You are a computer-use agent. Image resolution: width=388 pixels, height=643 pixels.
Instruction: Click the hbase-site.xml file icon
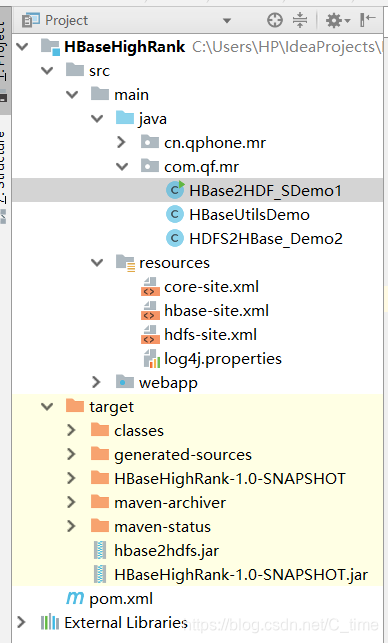(150, 311)
